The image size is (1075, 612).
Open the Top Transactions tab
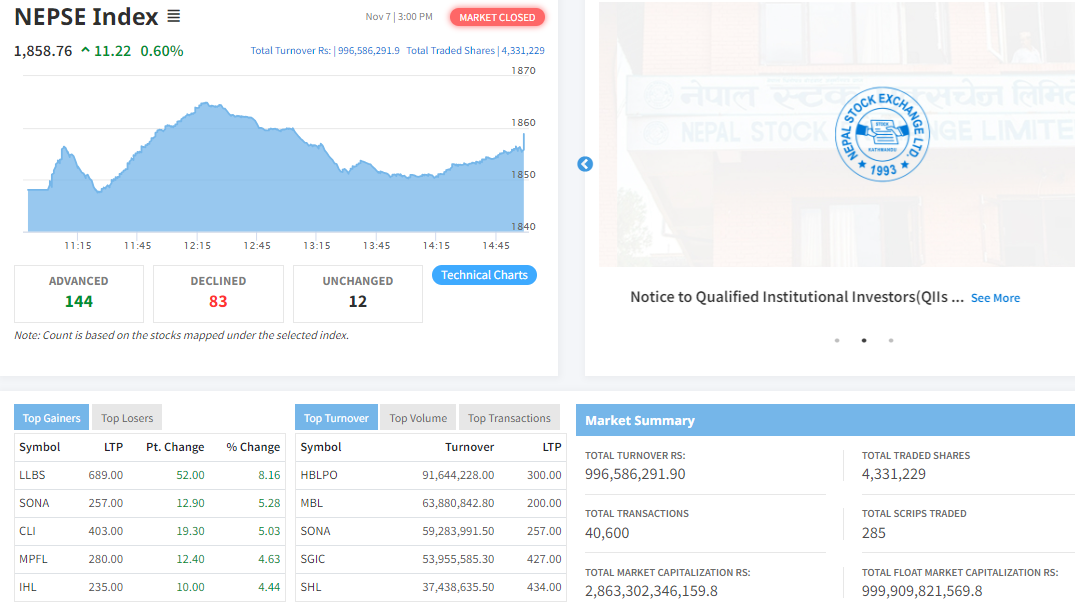click(509, 417)
